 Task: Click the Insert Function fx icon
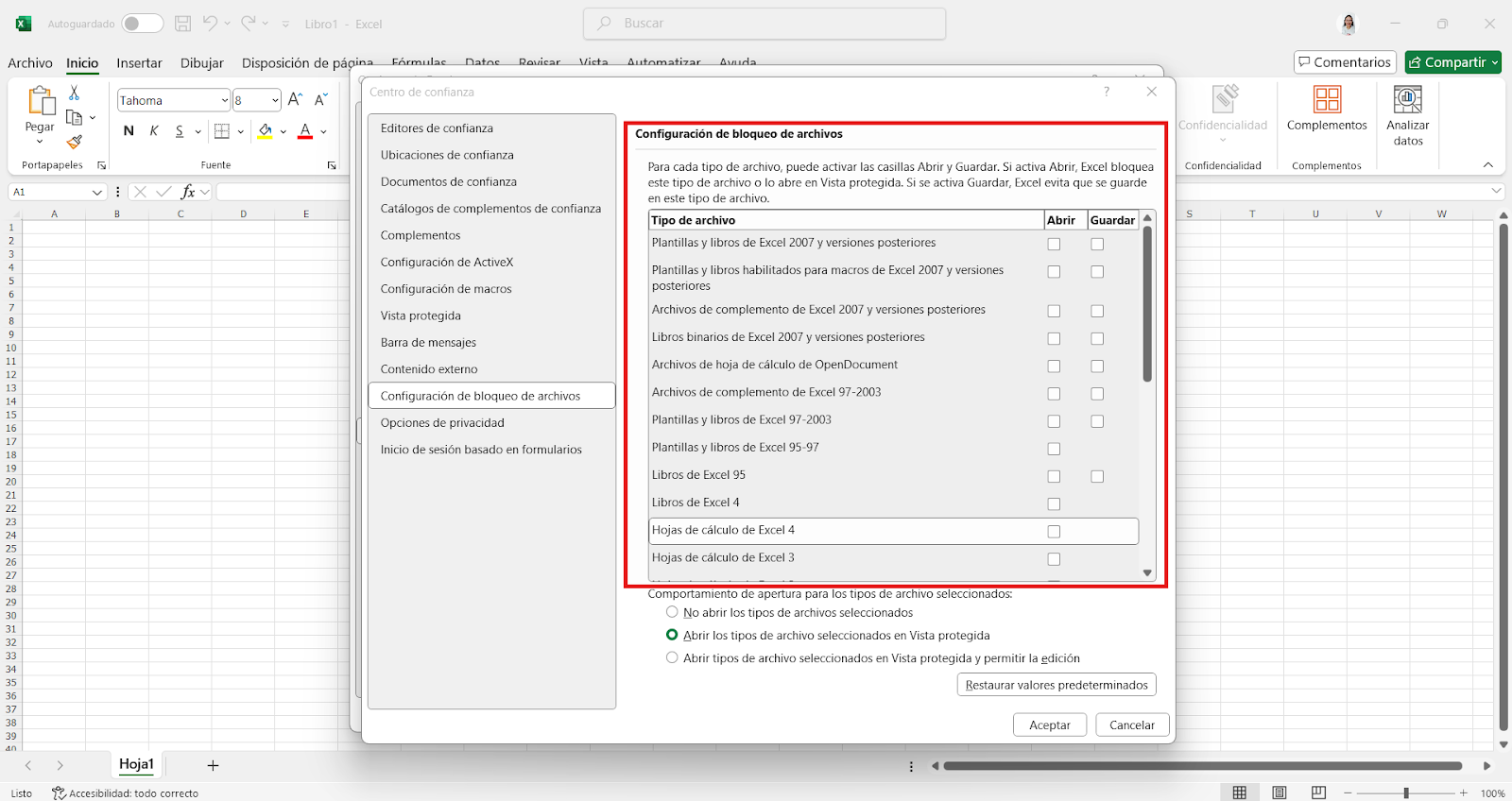[x=188, y=192]
